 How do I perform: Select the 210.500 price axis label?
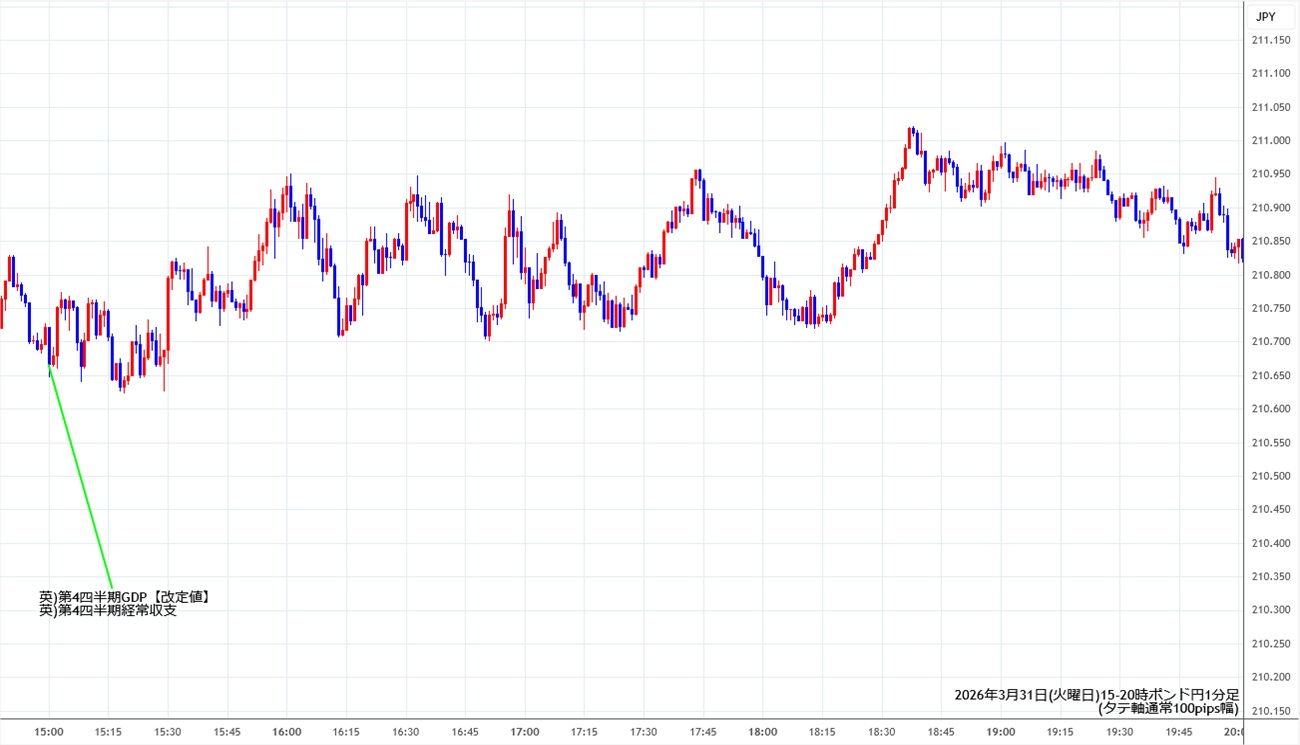pos(1270,476)
